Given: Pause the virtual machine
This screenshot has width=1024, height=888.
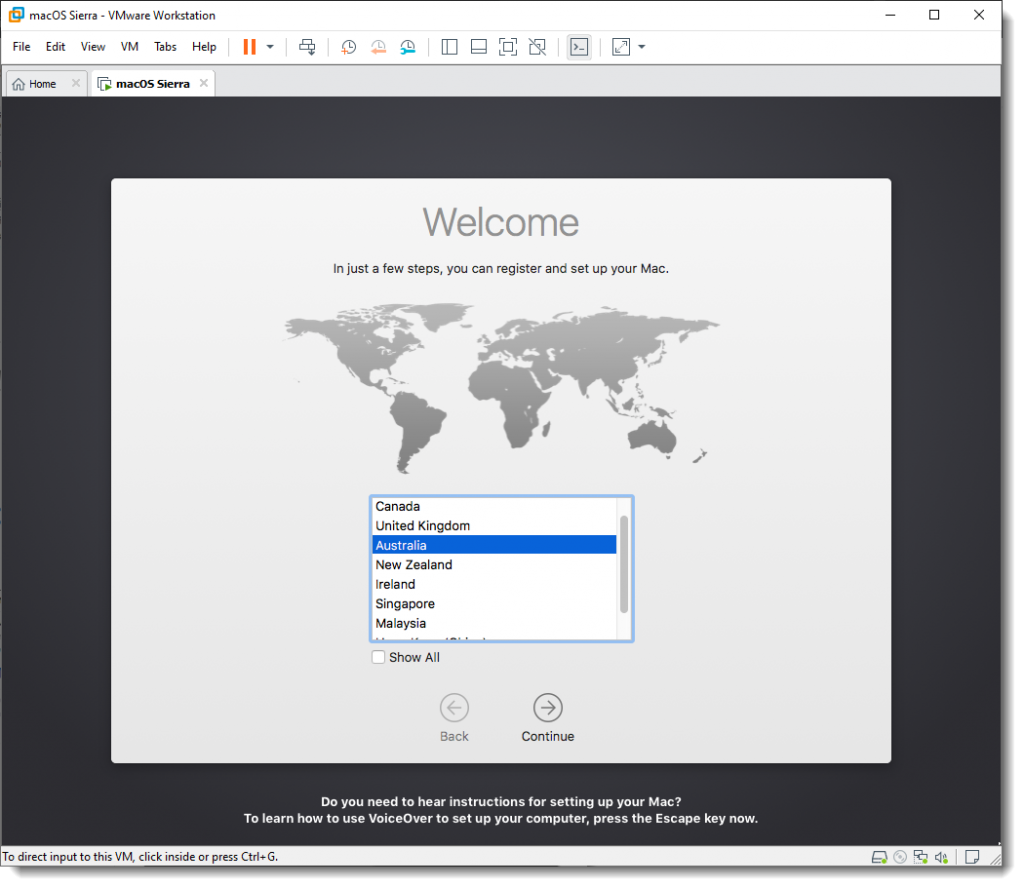Looking at the screenshot, I should click(249, 47).
